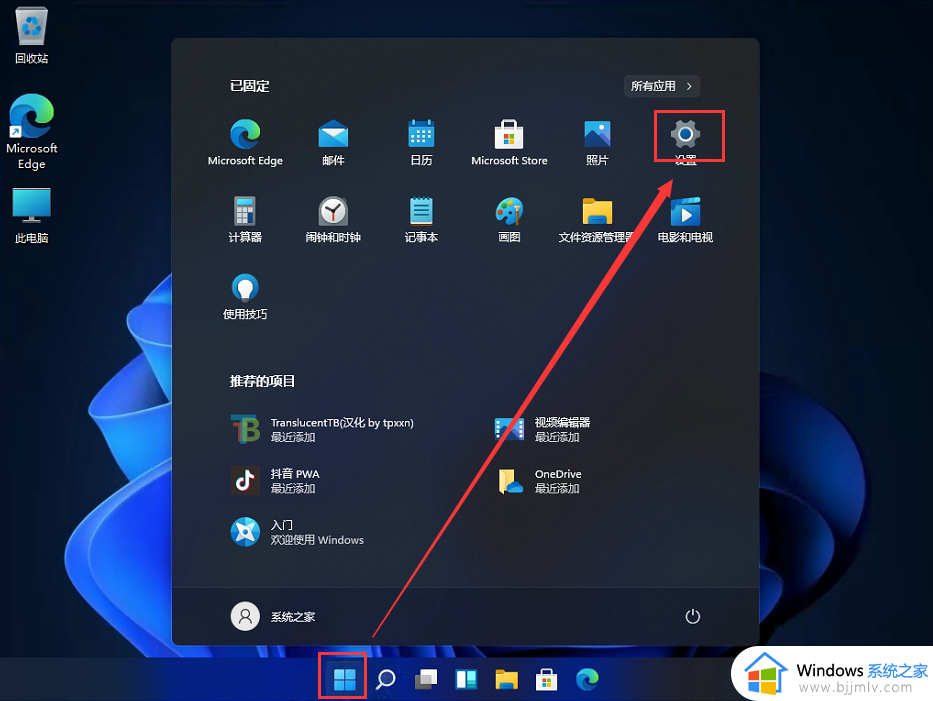Click the Start button on taskbar

click(x=345, y=679)
